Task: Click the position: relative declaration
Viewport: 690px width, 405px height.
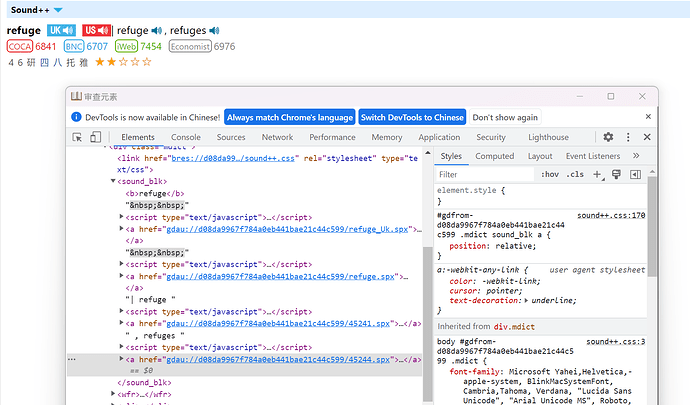Action: pos(493,246)
